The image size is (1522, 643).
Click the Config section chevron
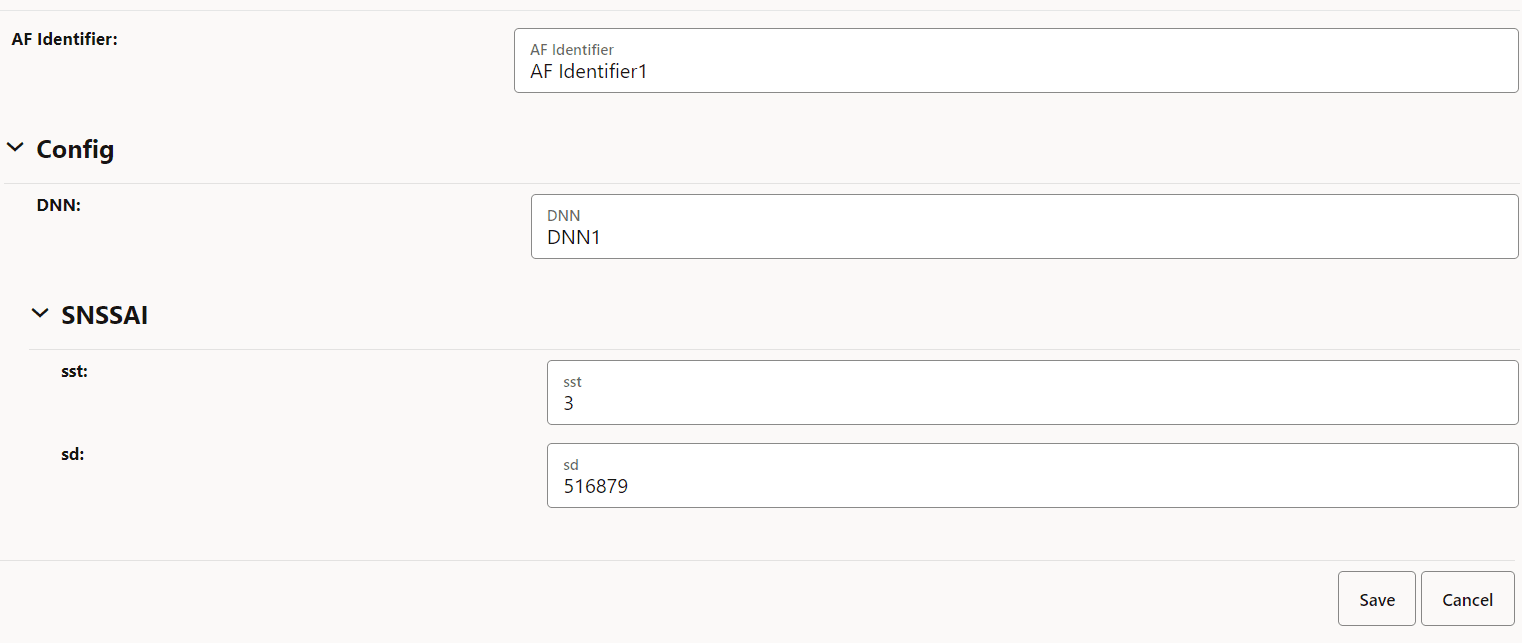(14, 146)
